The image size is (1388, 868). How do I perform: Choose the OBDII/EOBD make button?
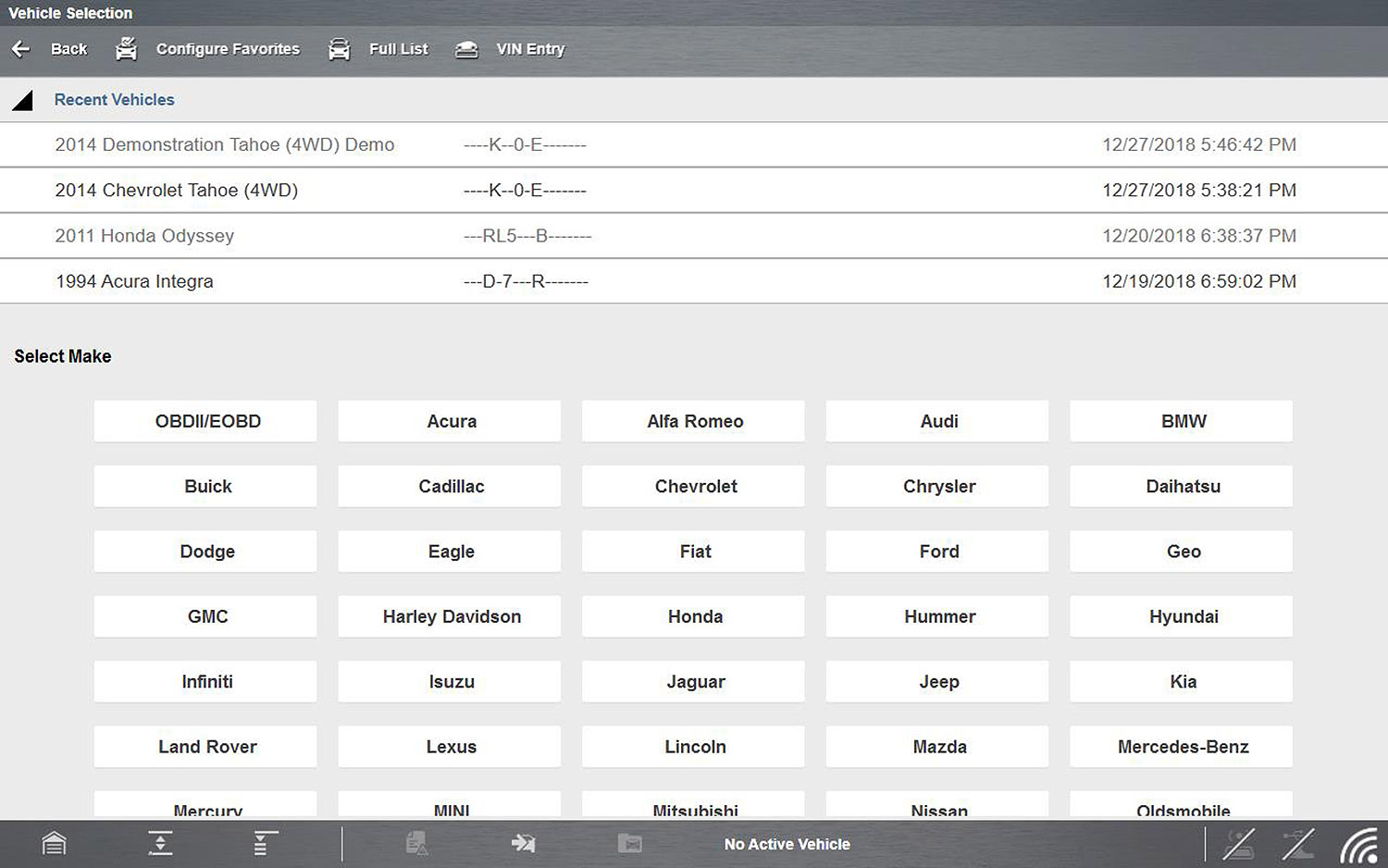coord(205,421)
